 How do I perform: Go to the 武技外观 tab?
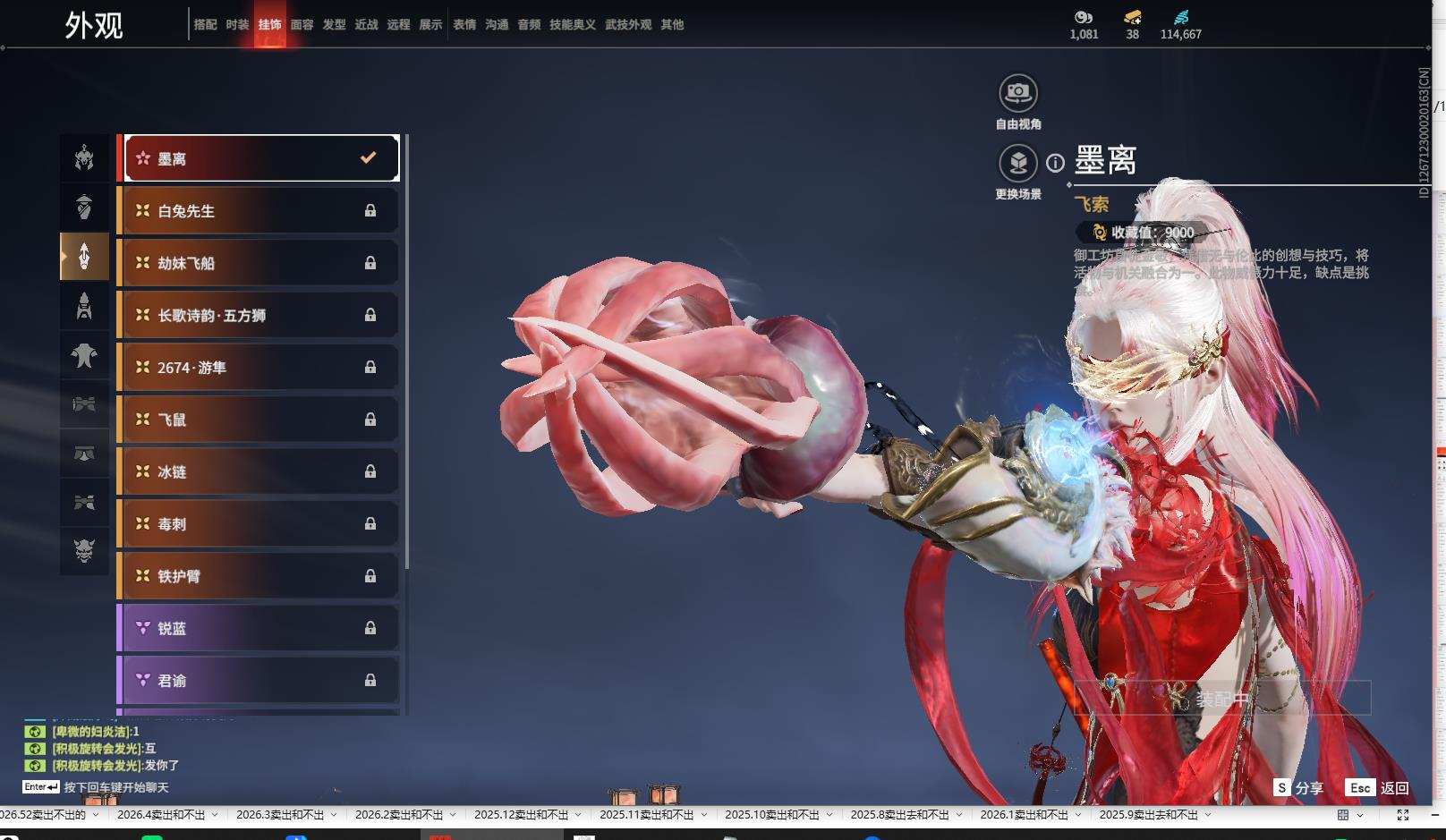[x=628, y=25]
